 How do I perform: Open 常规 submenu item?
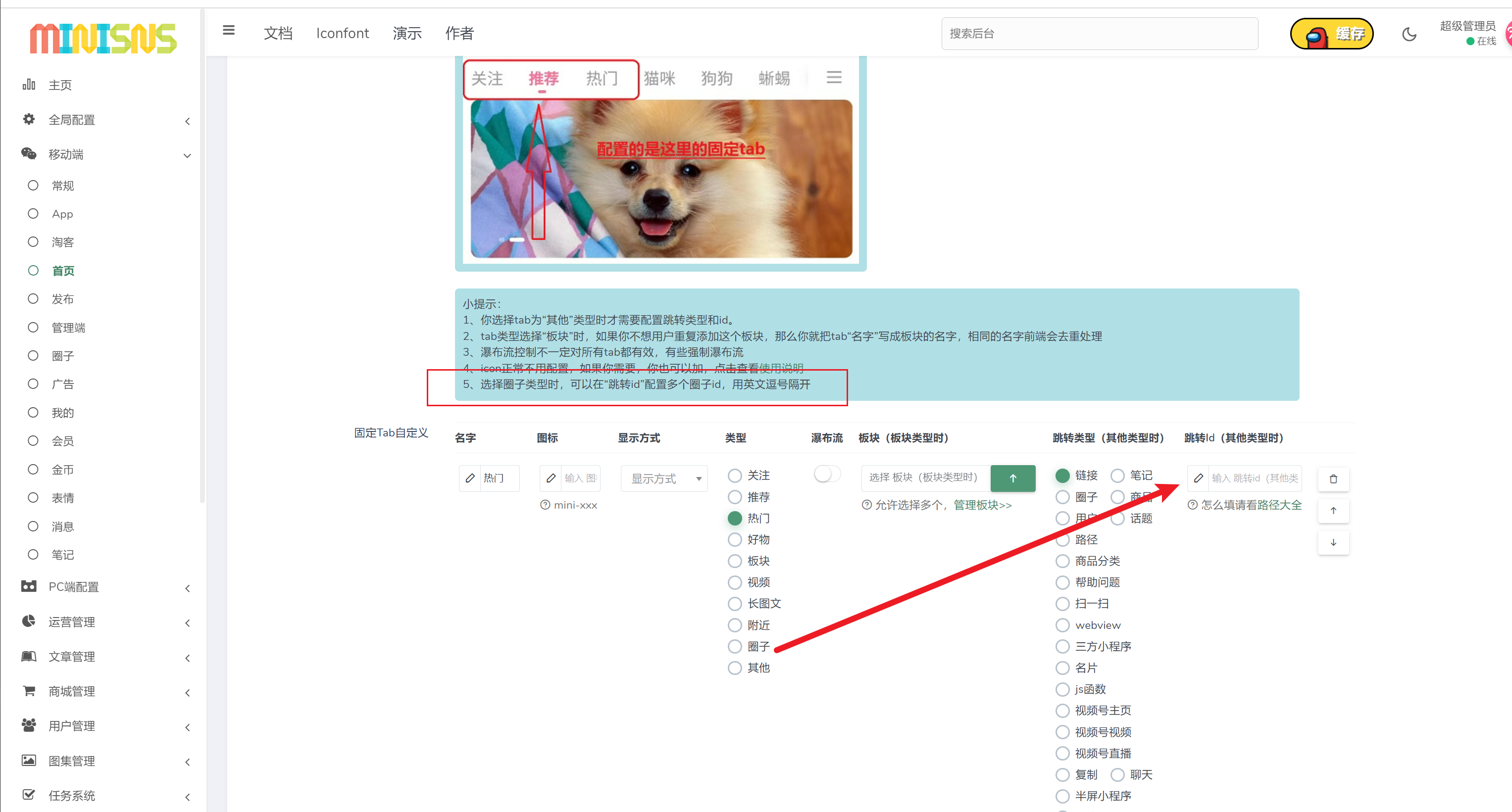[x=62, y=186]
